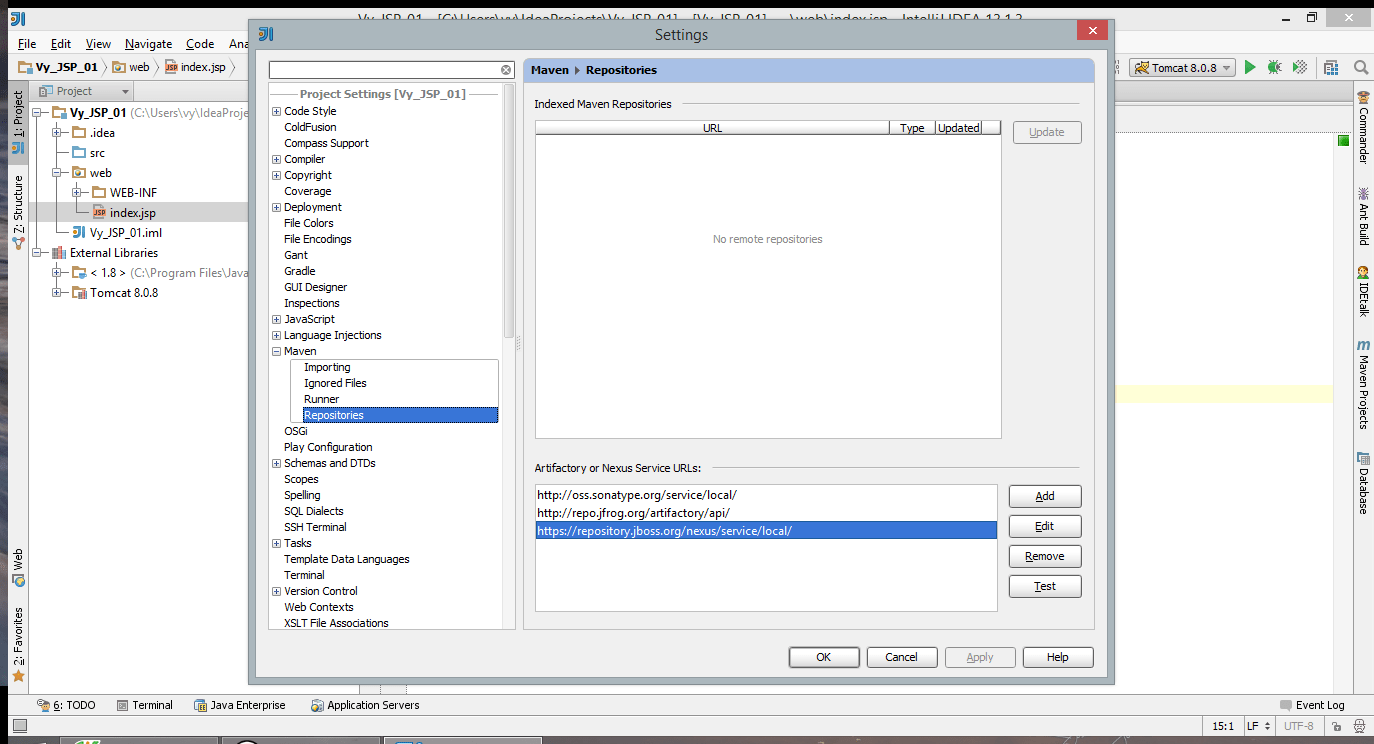Open the Ant Build tool window
The image size is (1374, 744).
click(x=1363, y=217)
